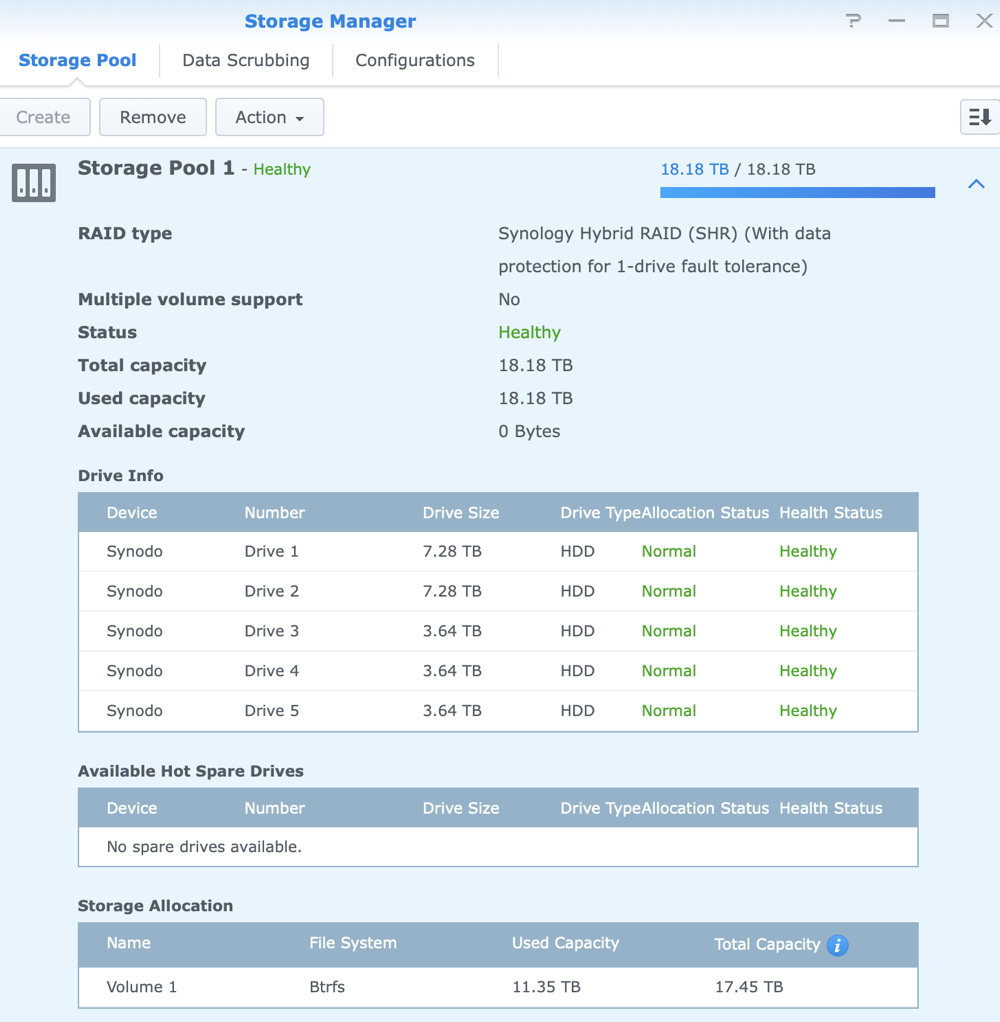The width and height of the screenshot is (1000, 1022).
Task: Open the help question mark icon
Action: click(853, 21)
